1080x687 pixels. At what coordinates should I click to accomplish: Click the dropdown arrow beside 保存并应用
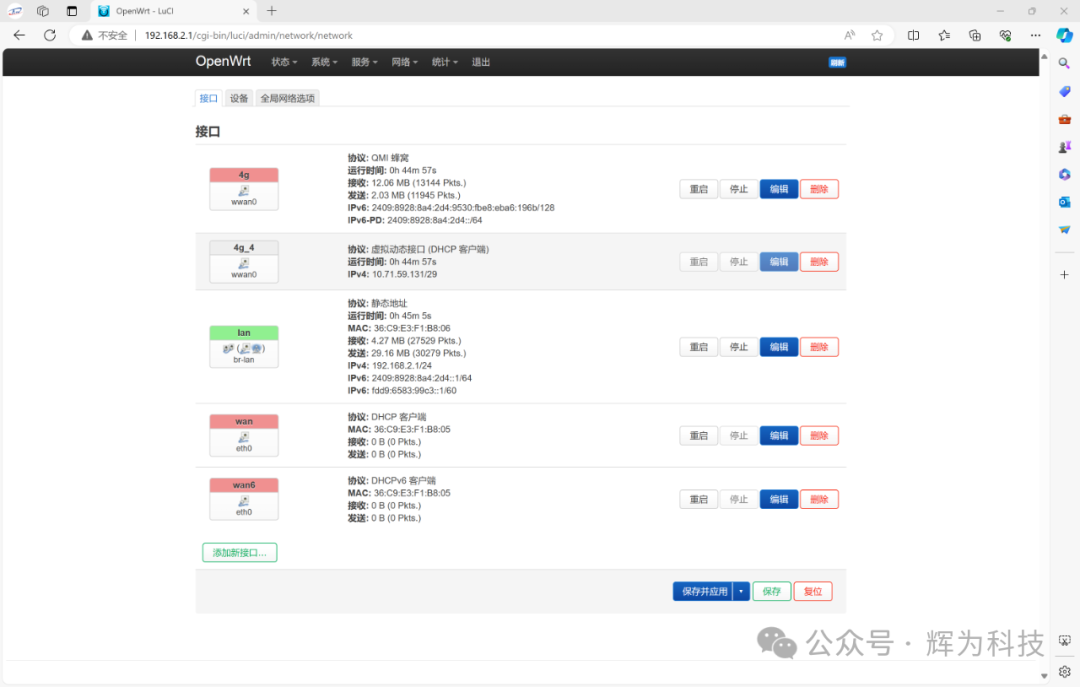tap(740, 591)
